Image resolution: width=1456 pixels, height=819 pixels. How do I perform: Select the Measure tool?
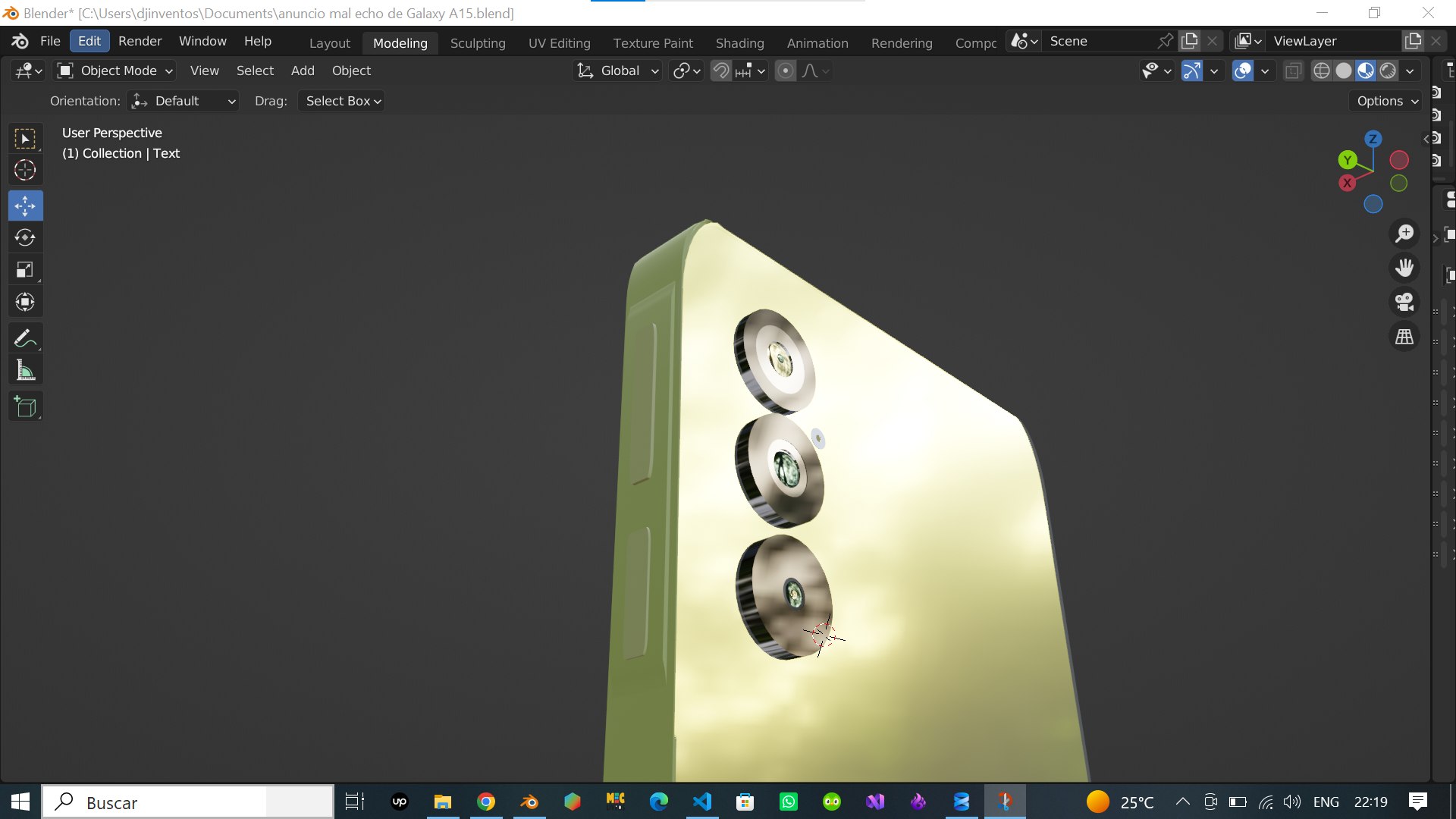(25, 371)
